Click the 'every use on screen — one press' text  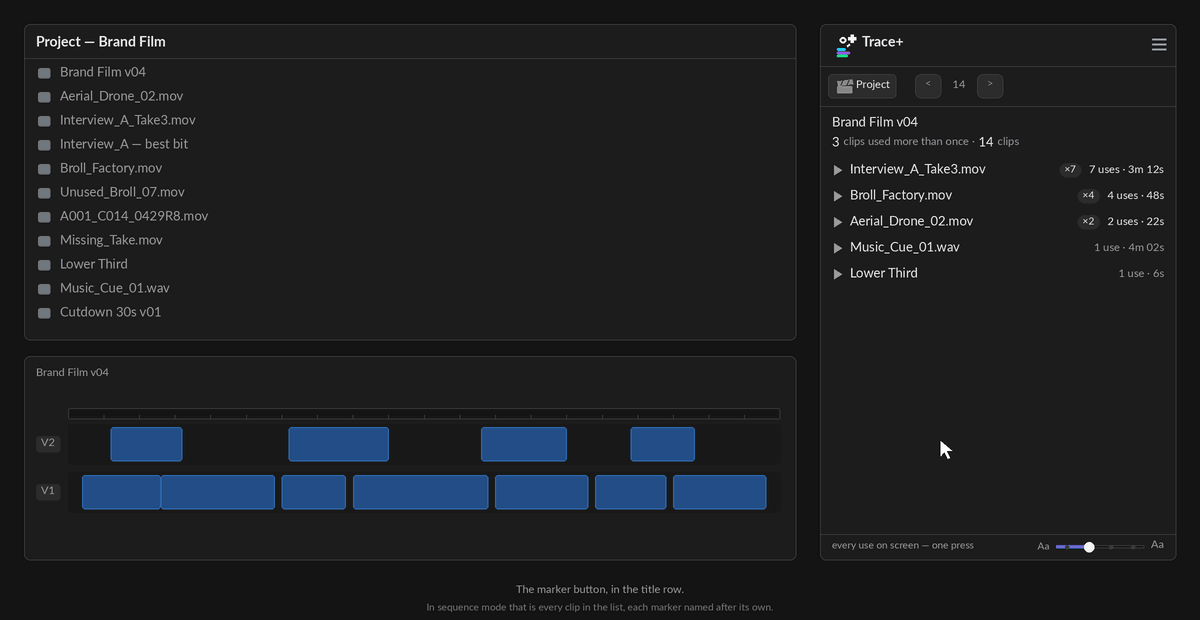pos(903,545)
